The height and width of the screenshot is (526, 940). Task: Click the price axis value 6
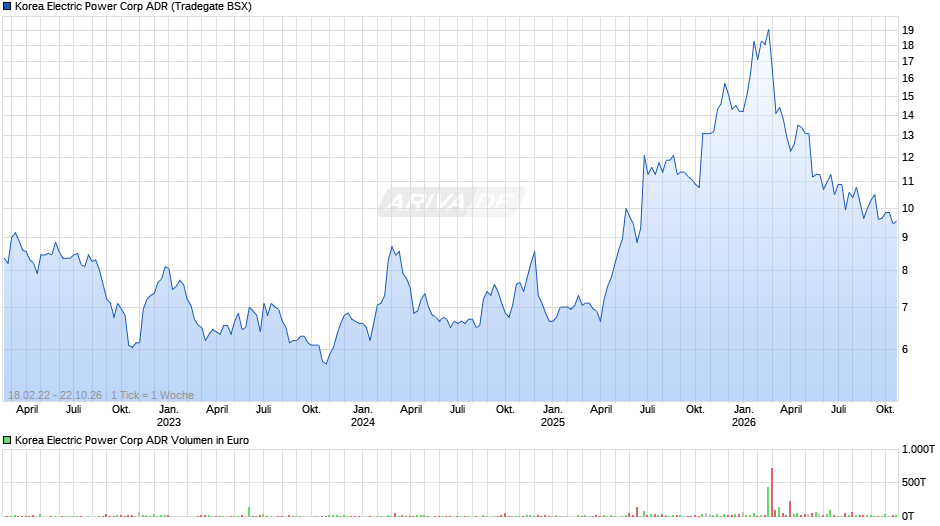[905, 350]
